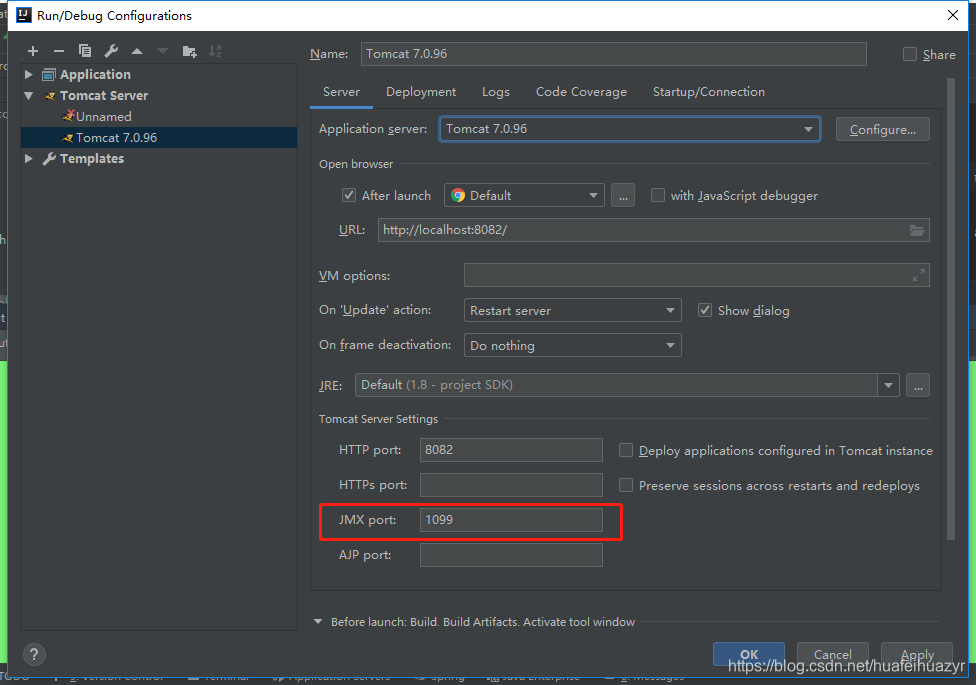The image size is (976, 685).
Task: Check the Share checkbox
Action: pos(909,54)
